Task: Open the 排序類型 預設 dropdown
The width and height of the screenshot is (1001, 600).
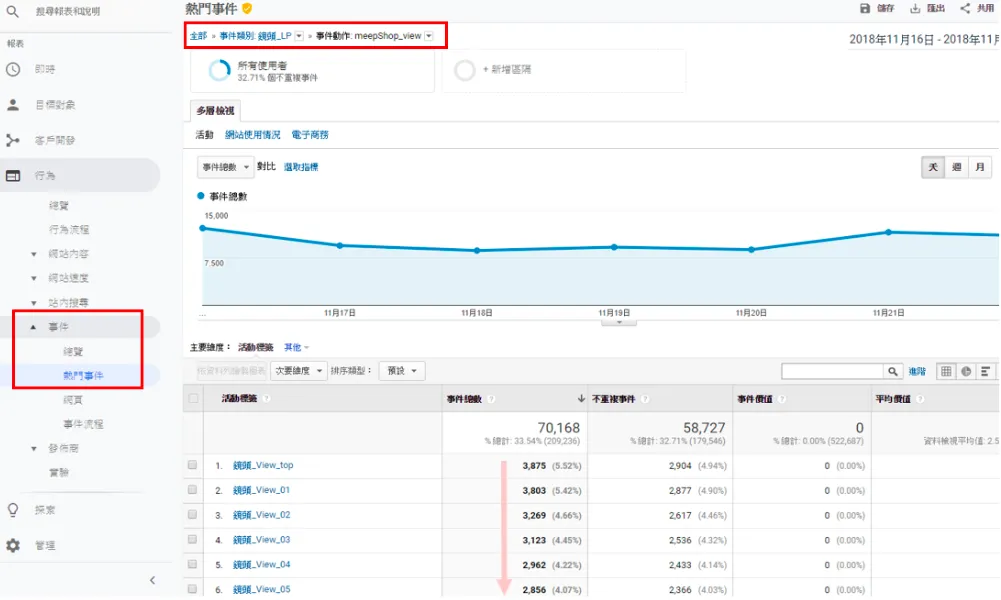Action: click(402, 371)
